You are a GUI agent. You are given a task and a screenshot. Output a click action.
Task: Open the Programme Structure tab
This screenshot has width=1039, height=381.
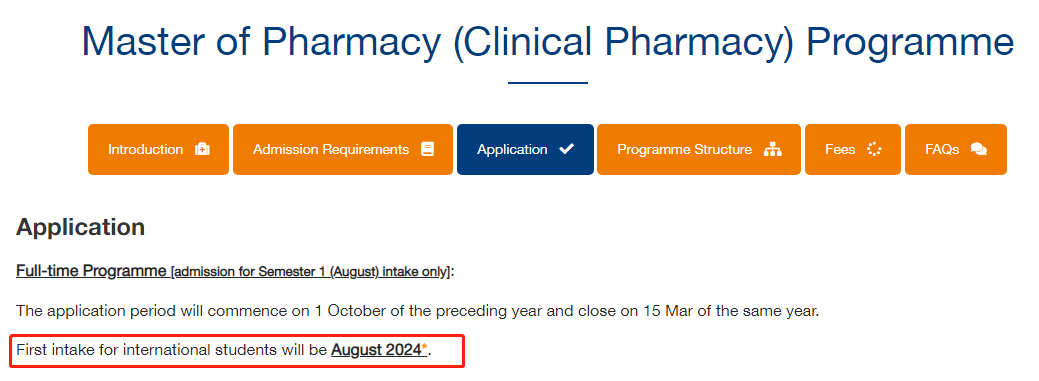coord(698,150)
